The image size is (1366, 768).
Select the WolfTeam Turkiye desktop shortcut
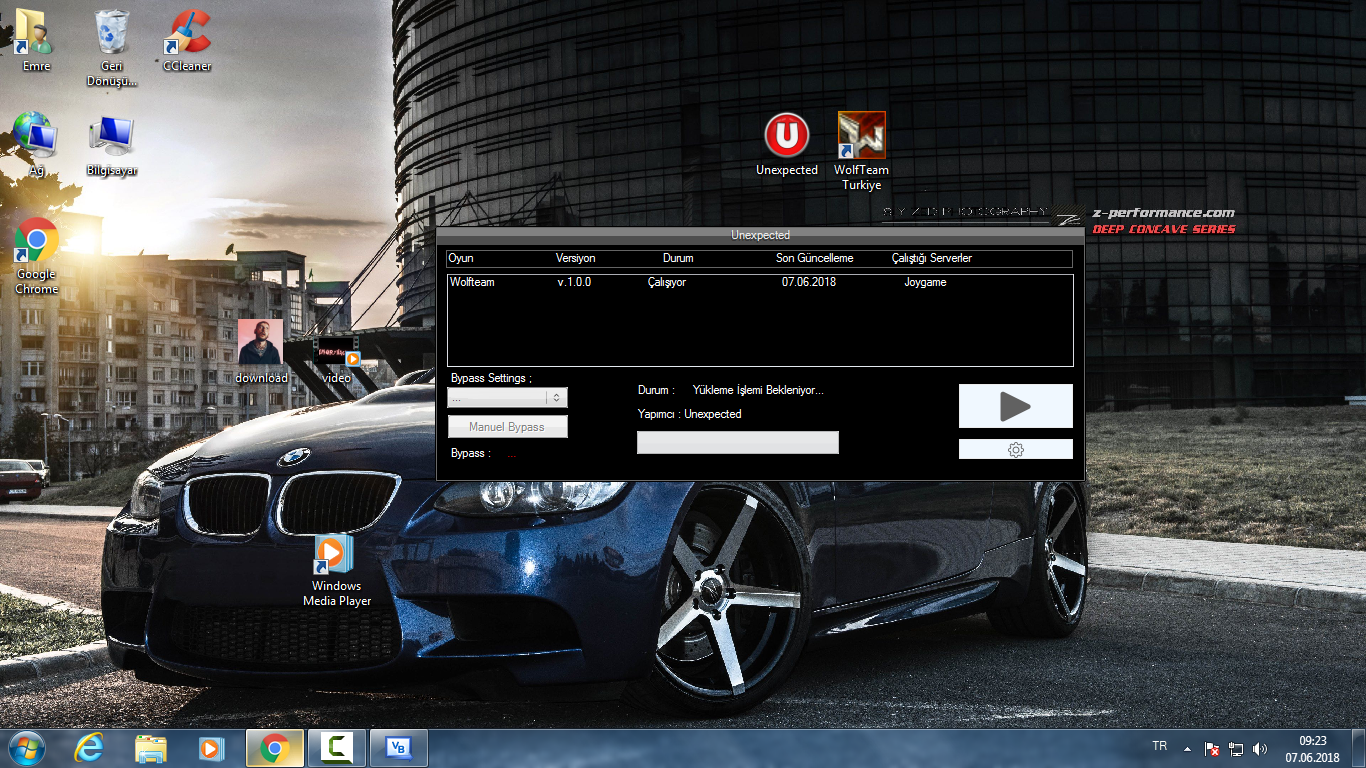point(861,151)
